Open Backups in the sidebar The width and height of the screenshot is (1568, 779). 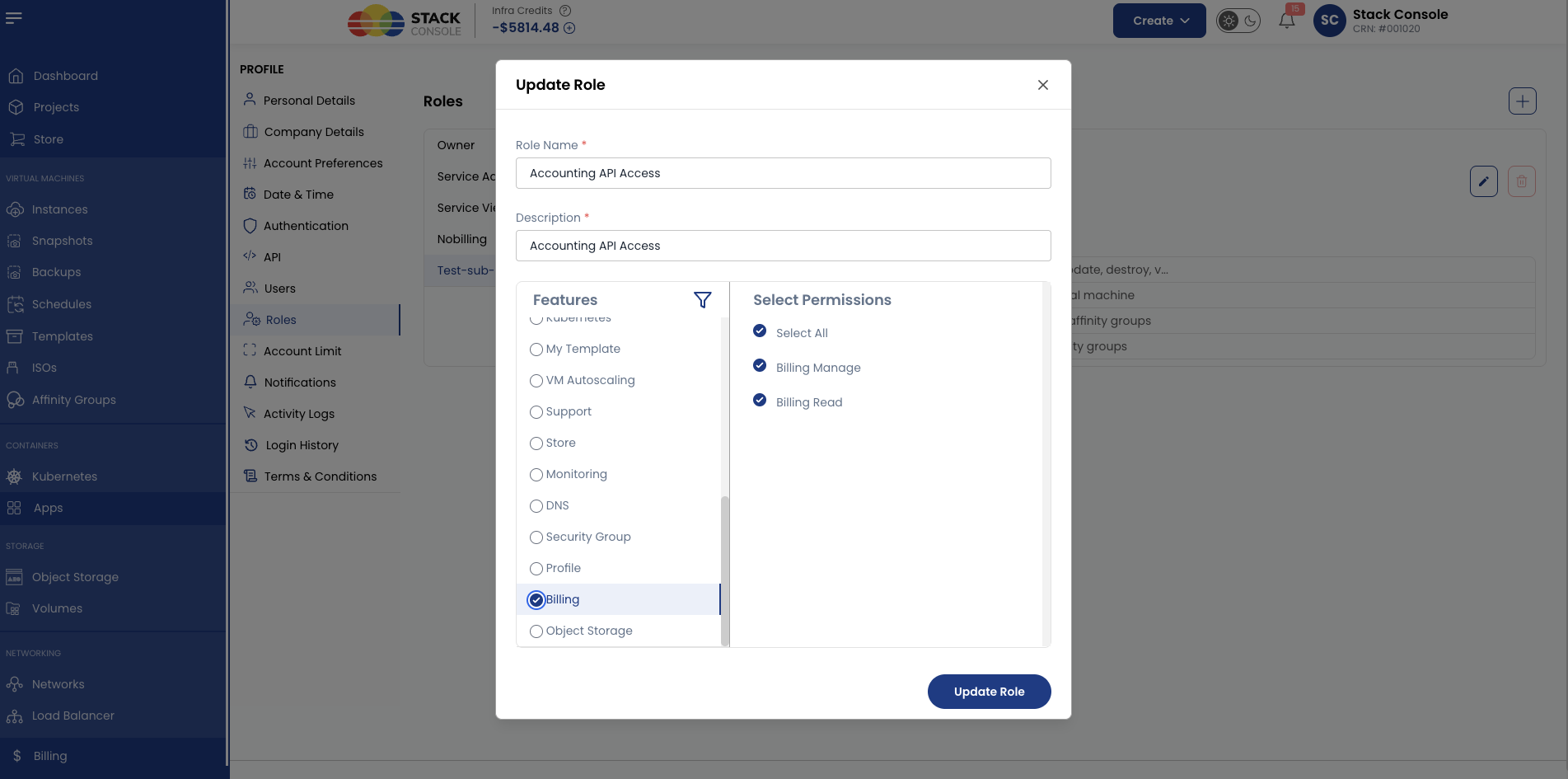click(56, 272)
